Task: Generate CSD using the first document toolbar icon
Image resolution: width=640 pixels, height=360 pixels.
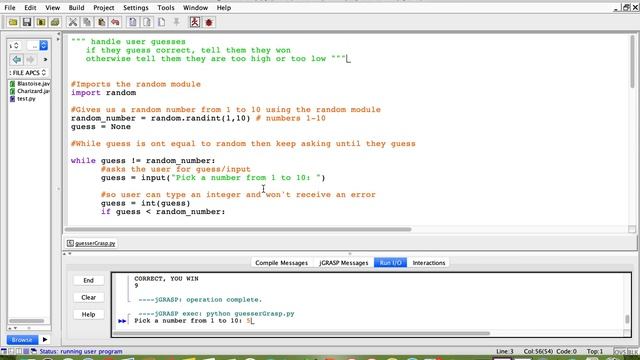Action: tap(133, 22)
